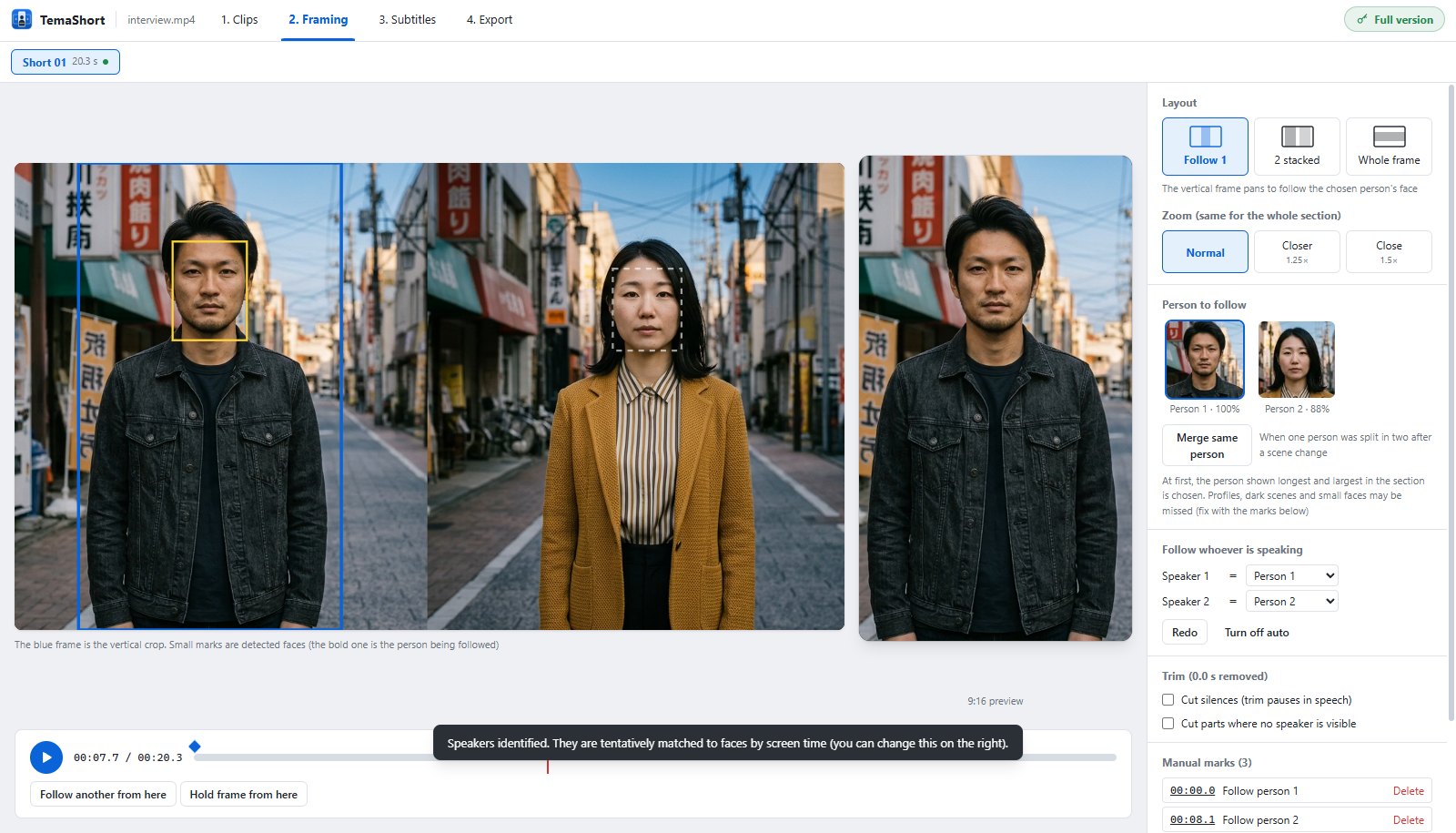The image size is (1456, 833).
Task: Click the TemaShort app logo icon
Action: (22, 19)
